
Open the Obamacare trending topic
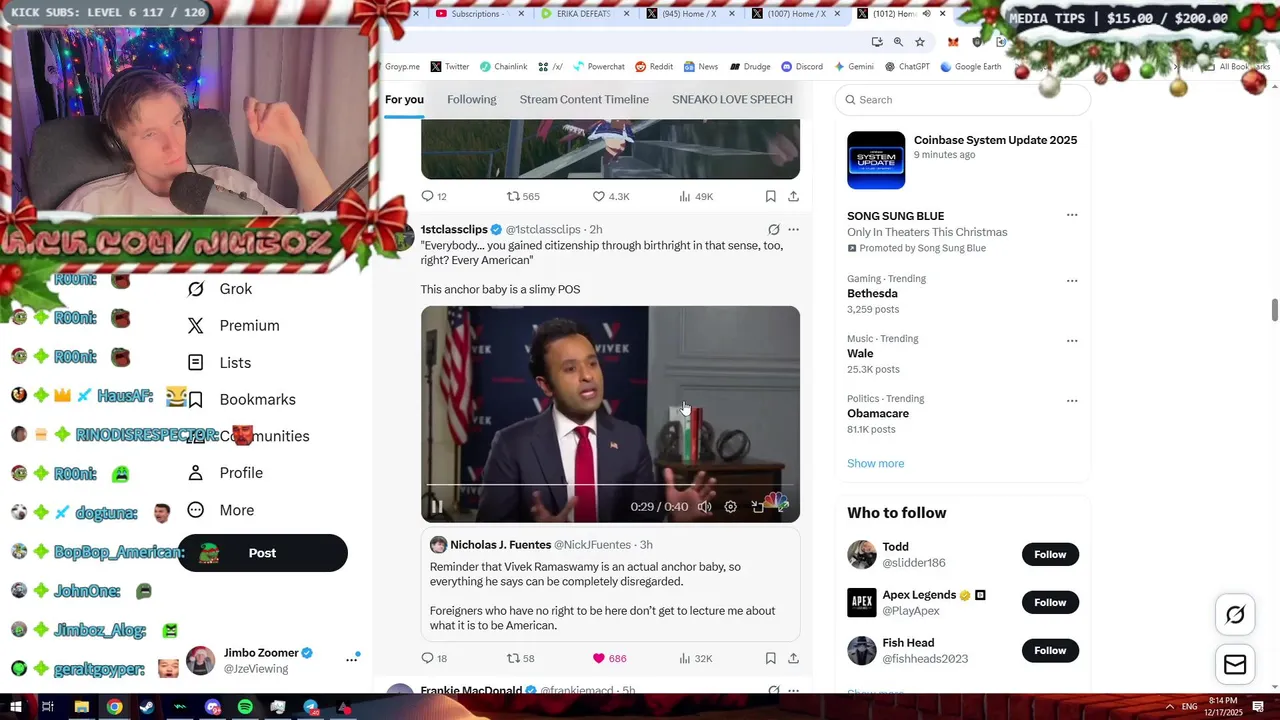pos(878,414)
